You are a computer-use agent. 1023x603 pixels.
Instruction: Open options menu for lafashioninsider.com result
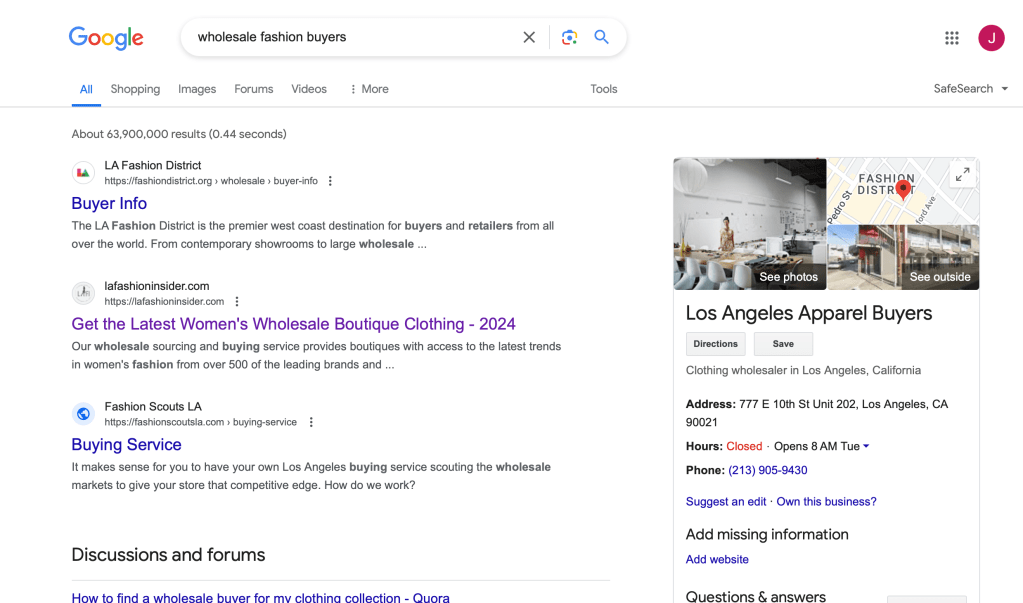coord(237,301)
